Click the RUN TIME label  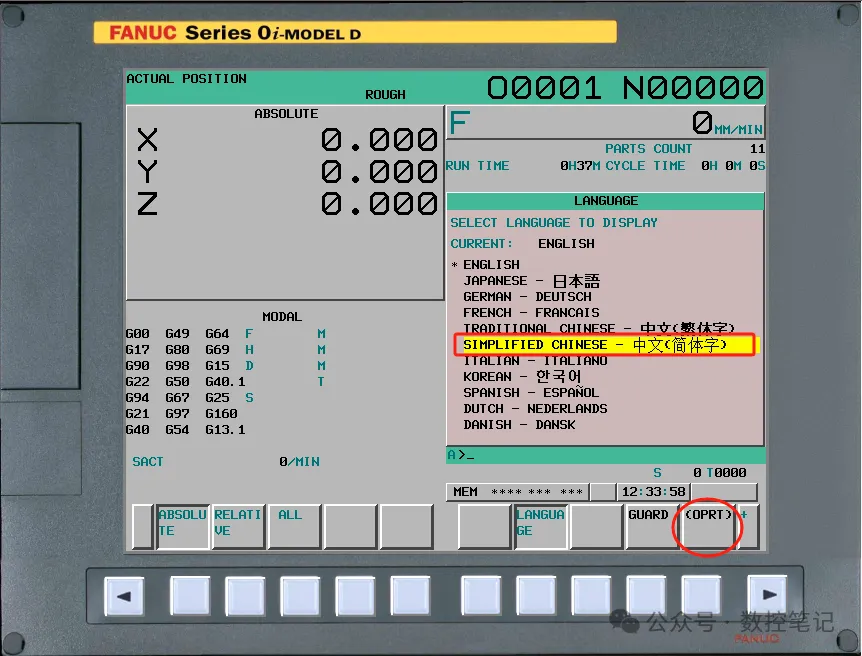477,166
